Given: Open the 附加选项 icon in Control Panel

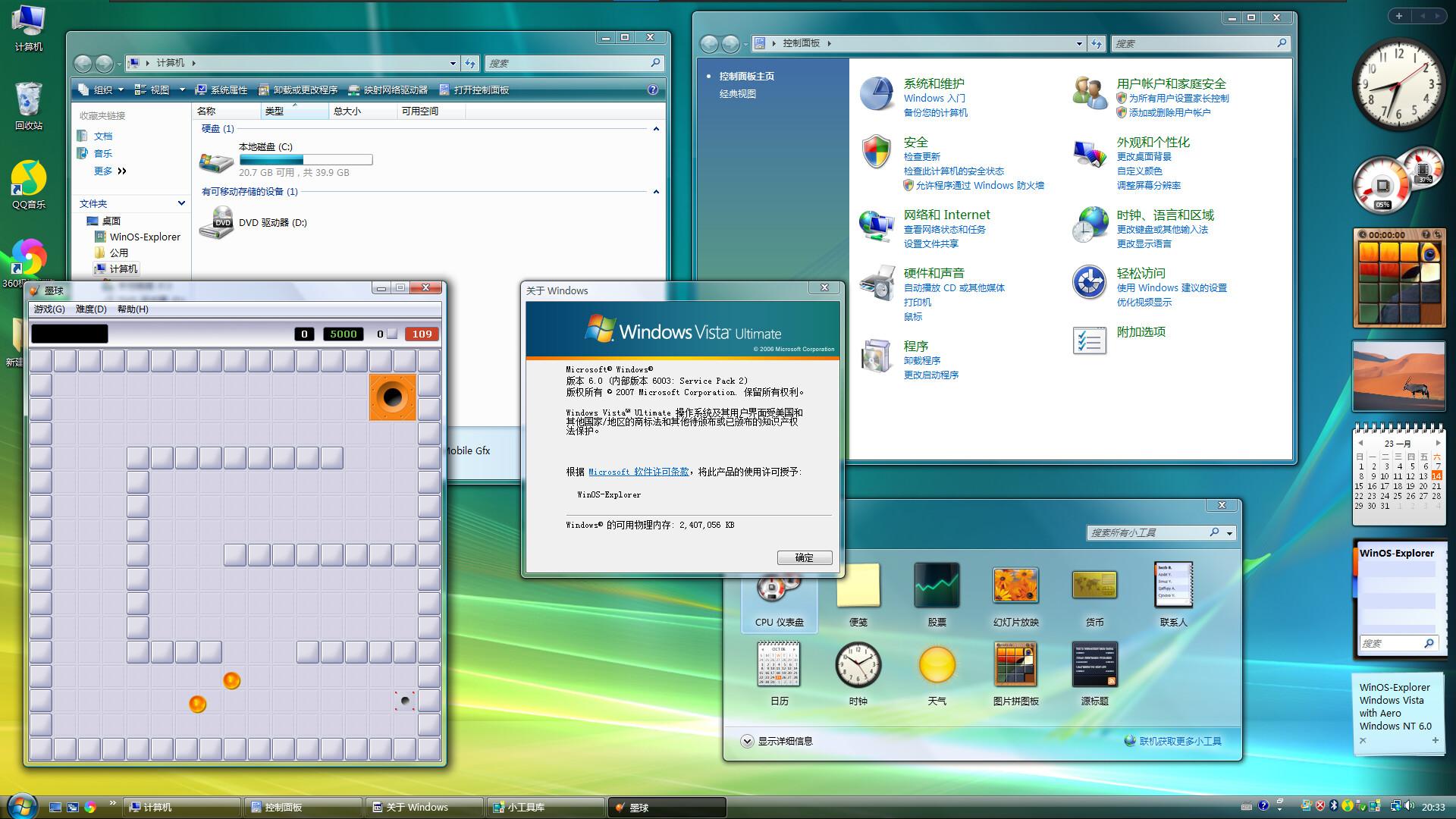Looking at the screenshot, I should pos(1090,340).
